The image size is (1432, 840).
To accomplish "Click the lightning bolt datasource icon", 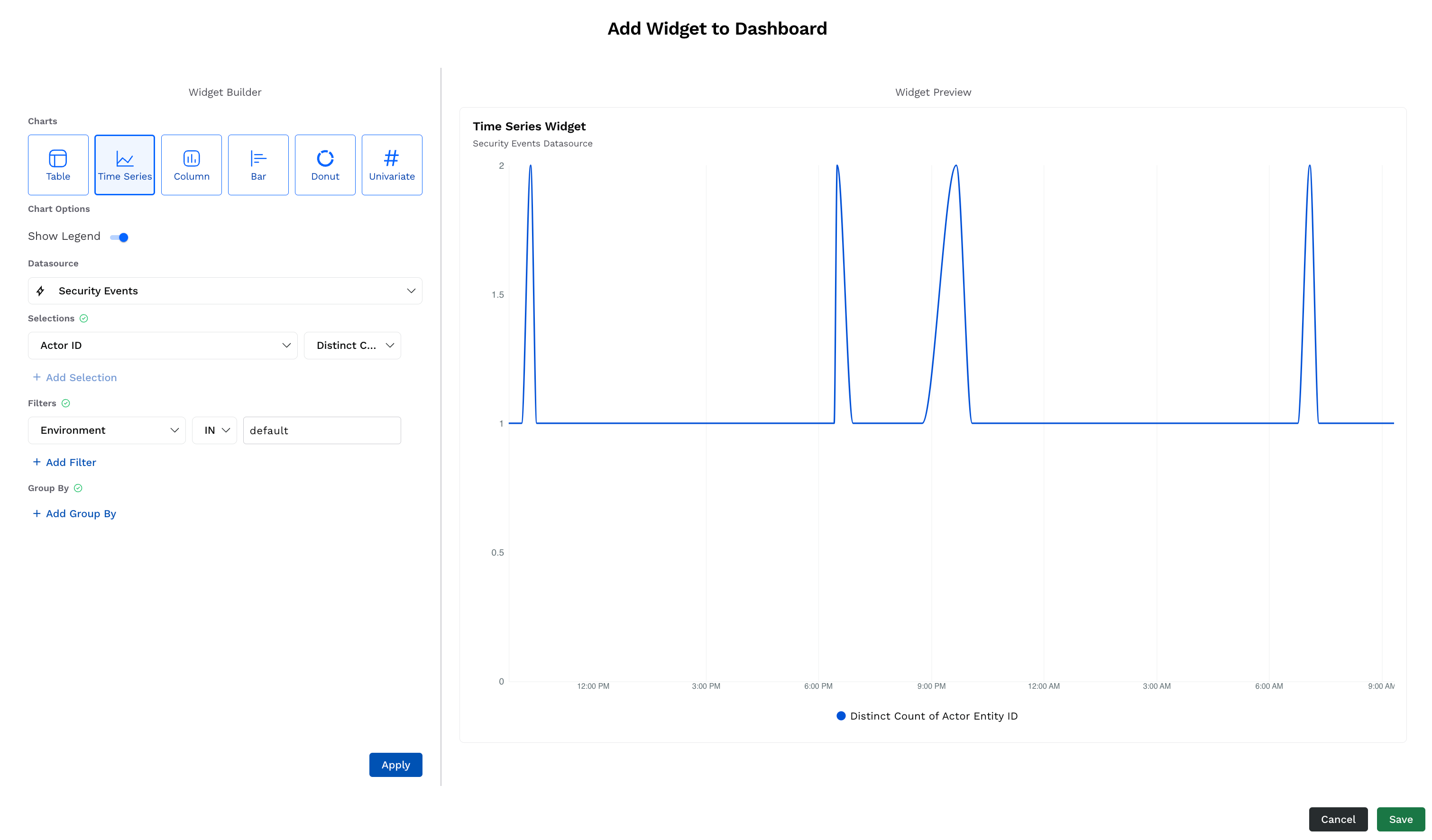I will tap(40, 291).
